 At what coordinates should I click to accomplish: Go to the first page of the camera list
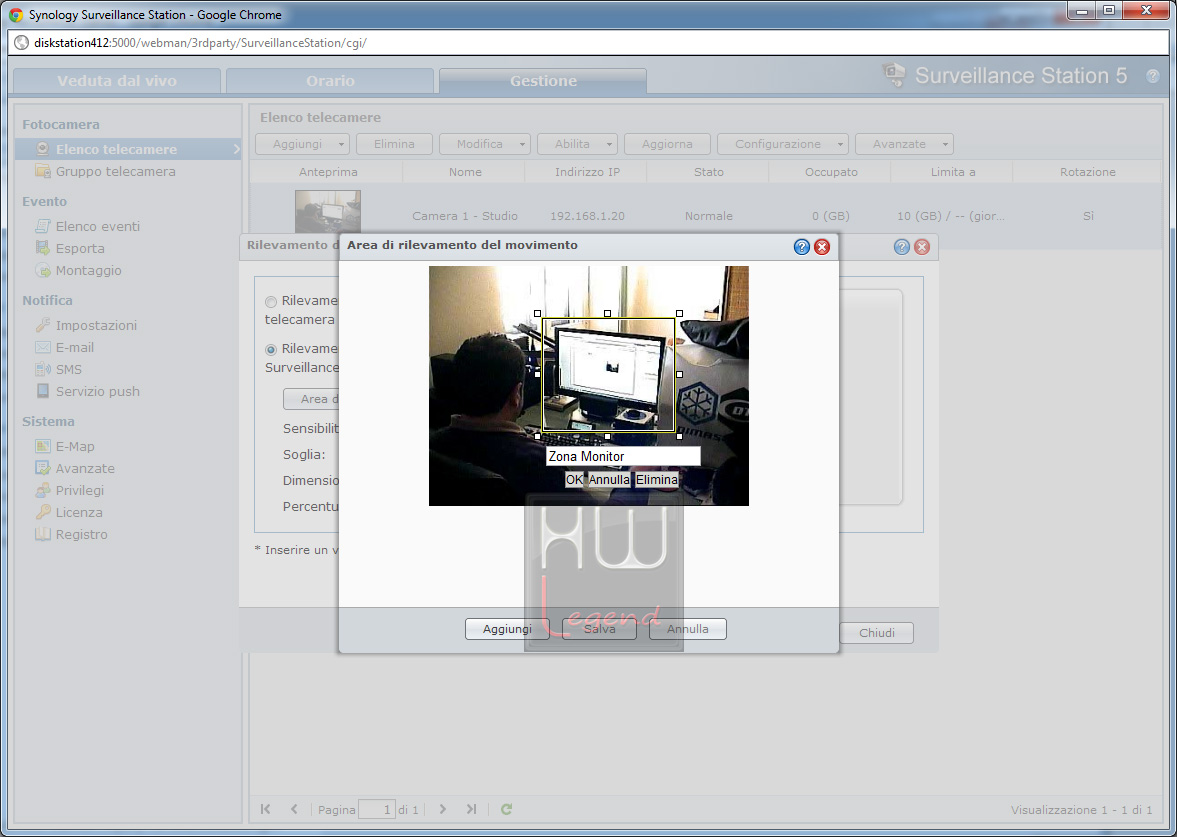(265, 808)
